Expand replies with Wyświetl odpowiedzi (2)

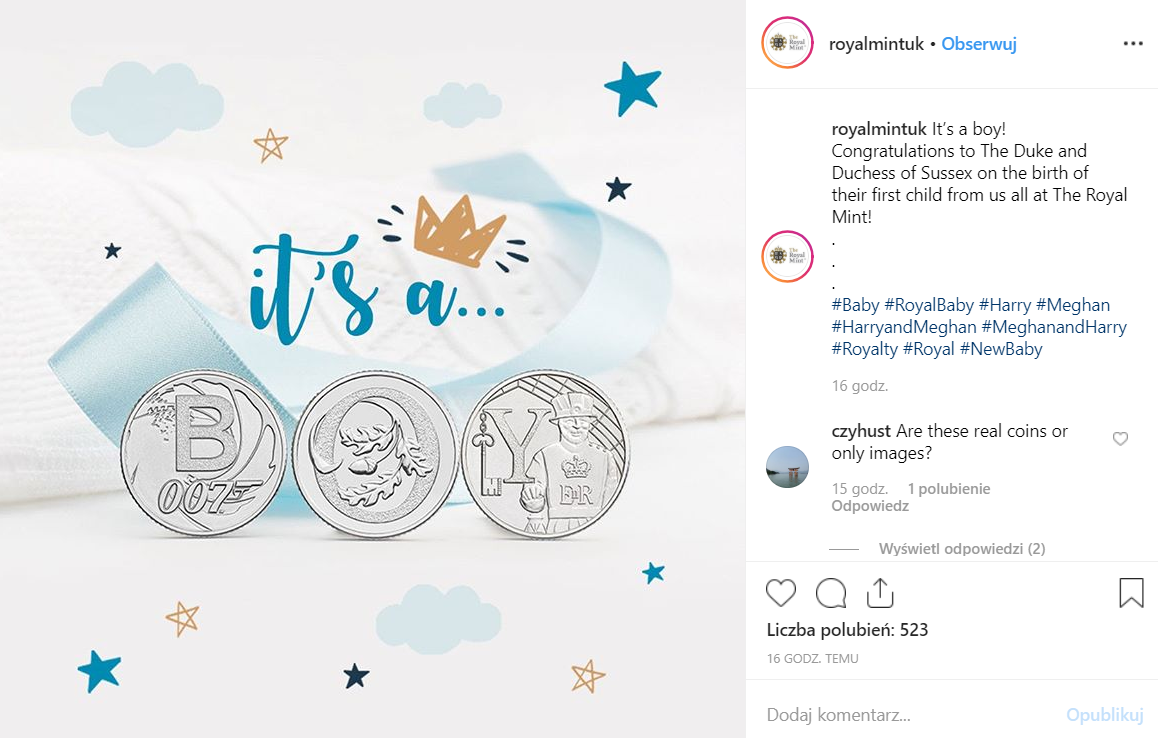coord(962,548)
